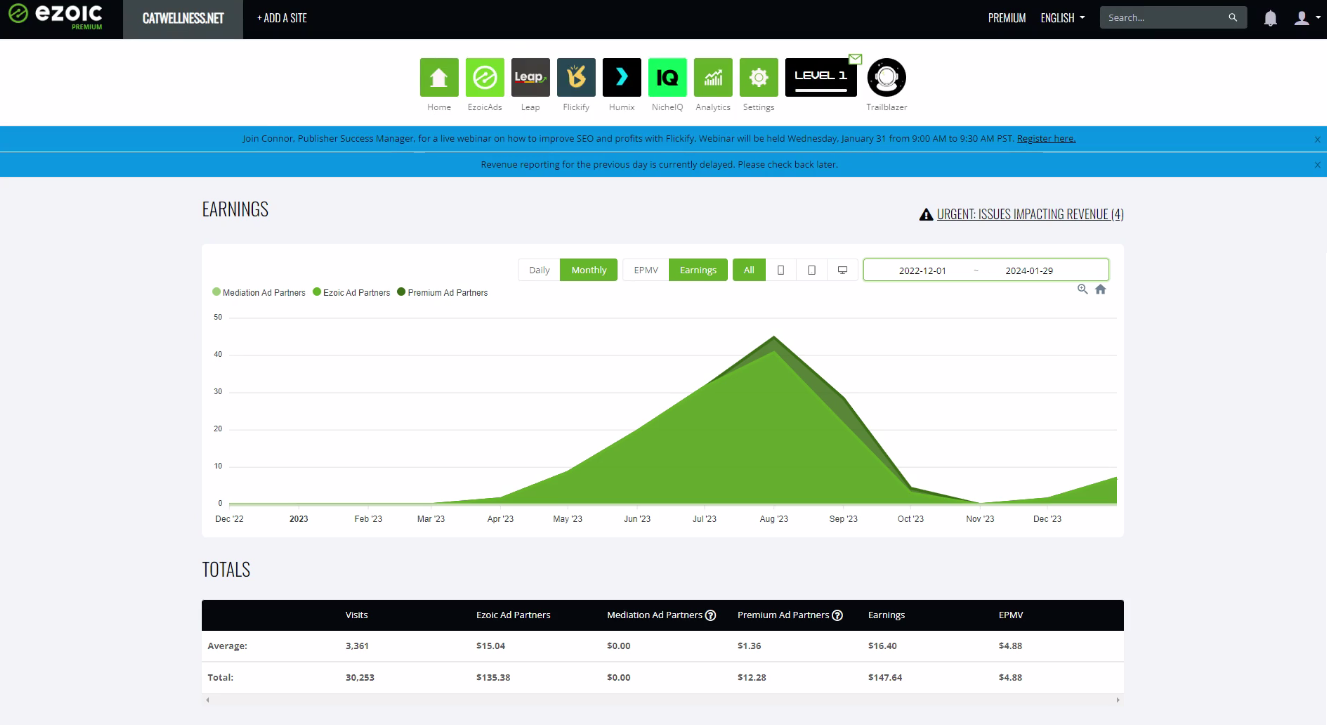Show EPMV metric on chart
Screen dimensions: 1327x726
pyautogui.click(x=645, y=270)
